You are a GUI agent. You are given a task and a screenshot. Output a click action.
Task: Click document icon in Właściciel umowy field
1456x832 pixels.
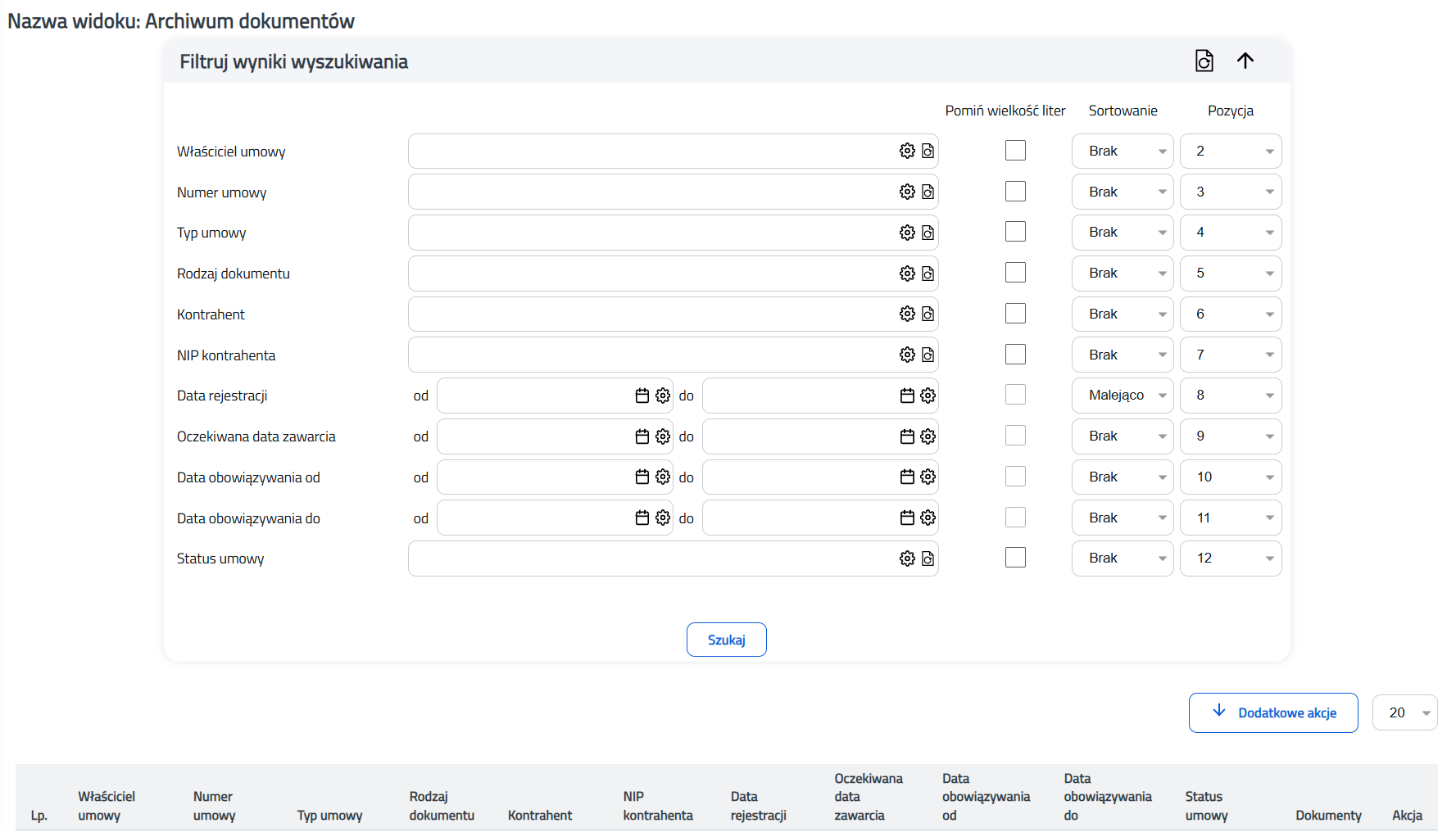(928, 151)
